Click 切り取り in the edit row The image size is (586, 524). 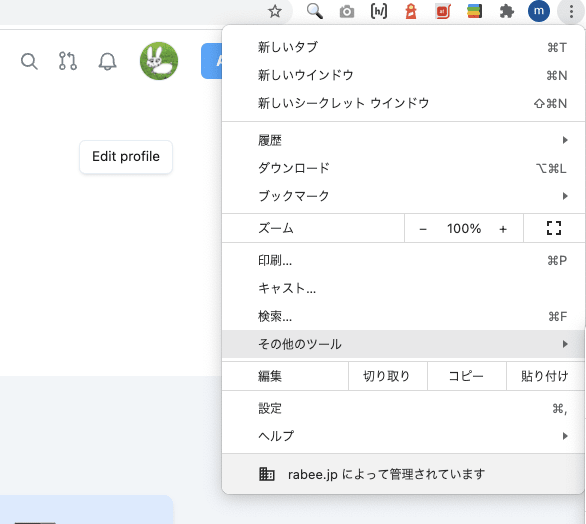click(388, 376)
